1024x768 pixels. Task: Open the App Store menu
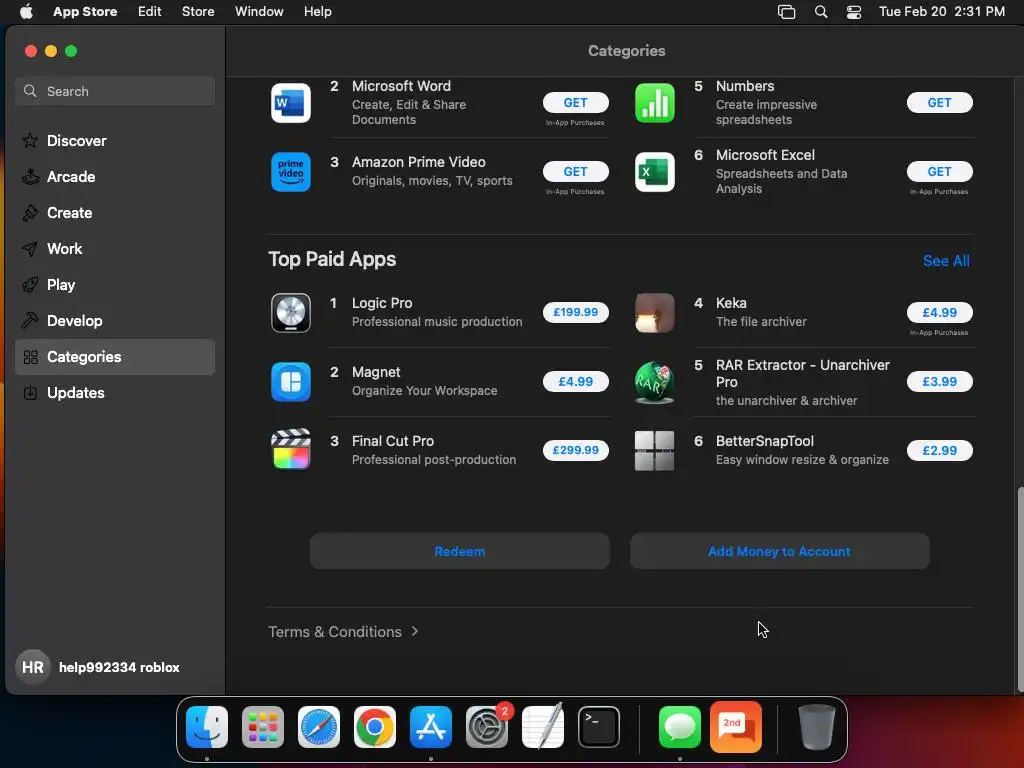85,12
